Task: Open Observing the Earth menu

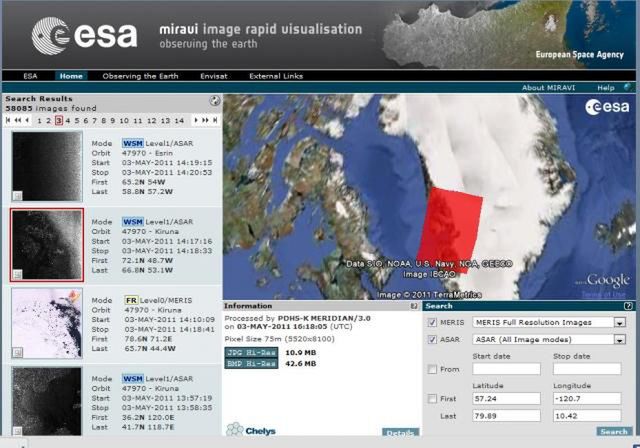Action: coord(140,76)
